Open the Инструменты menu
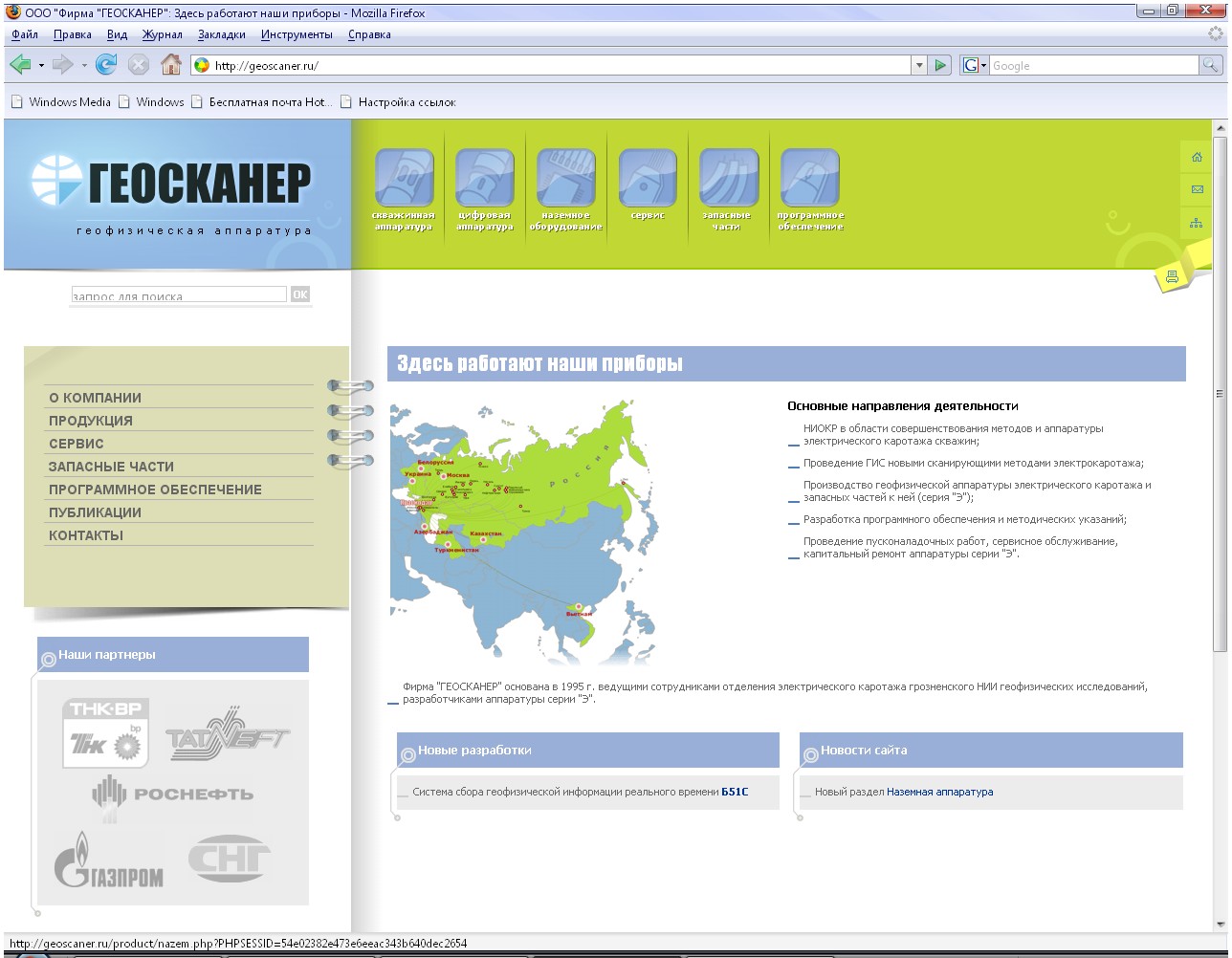1232x958 pixels. [x=297, y=34]
